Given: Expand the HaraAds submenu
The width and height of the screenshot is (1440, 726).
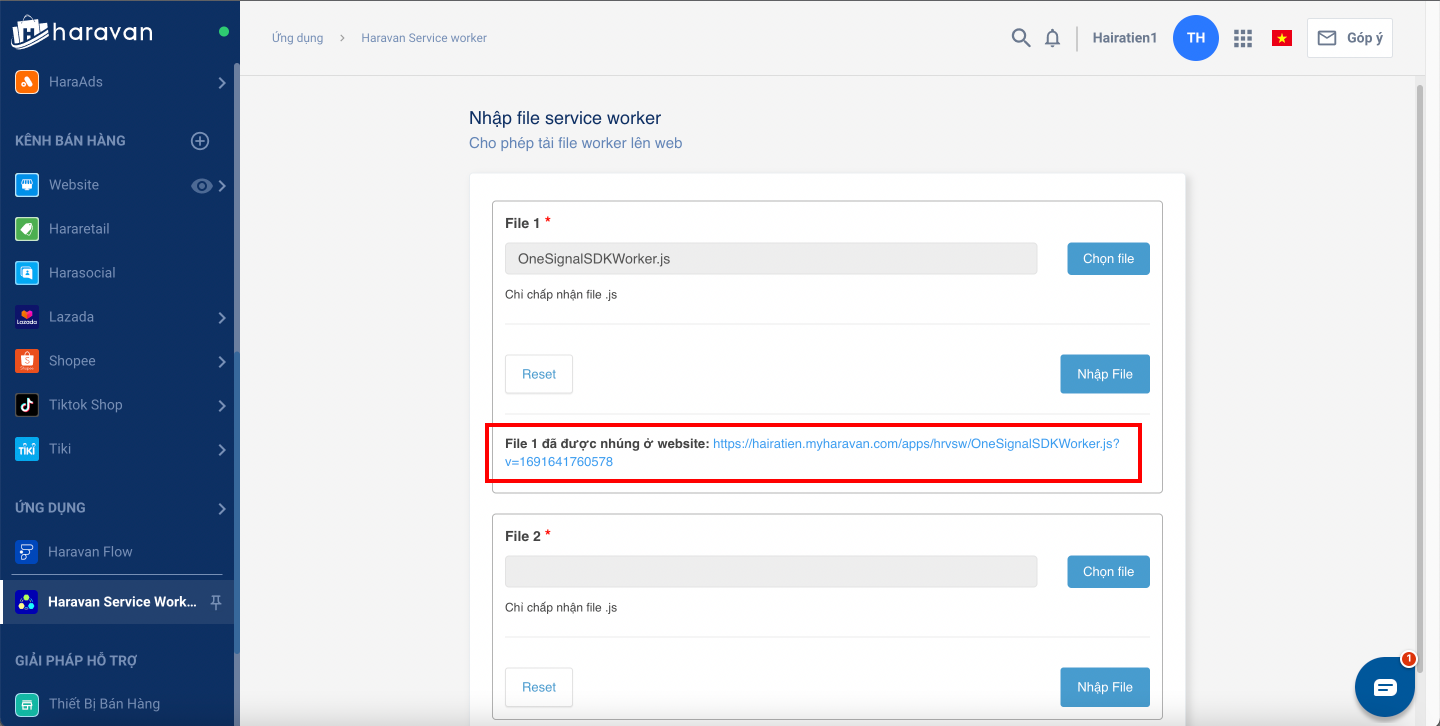Looking at the screenshot, I should pos(221,83).
